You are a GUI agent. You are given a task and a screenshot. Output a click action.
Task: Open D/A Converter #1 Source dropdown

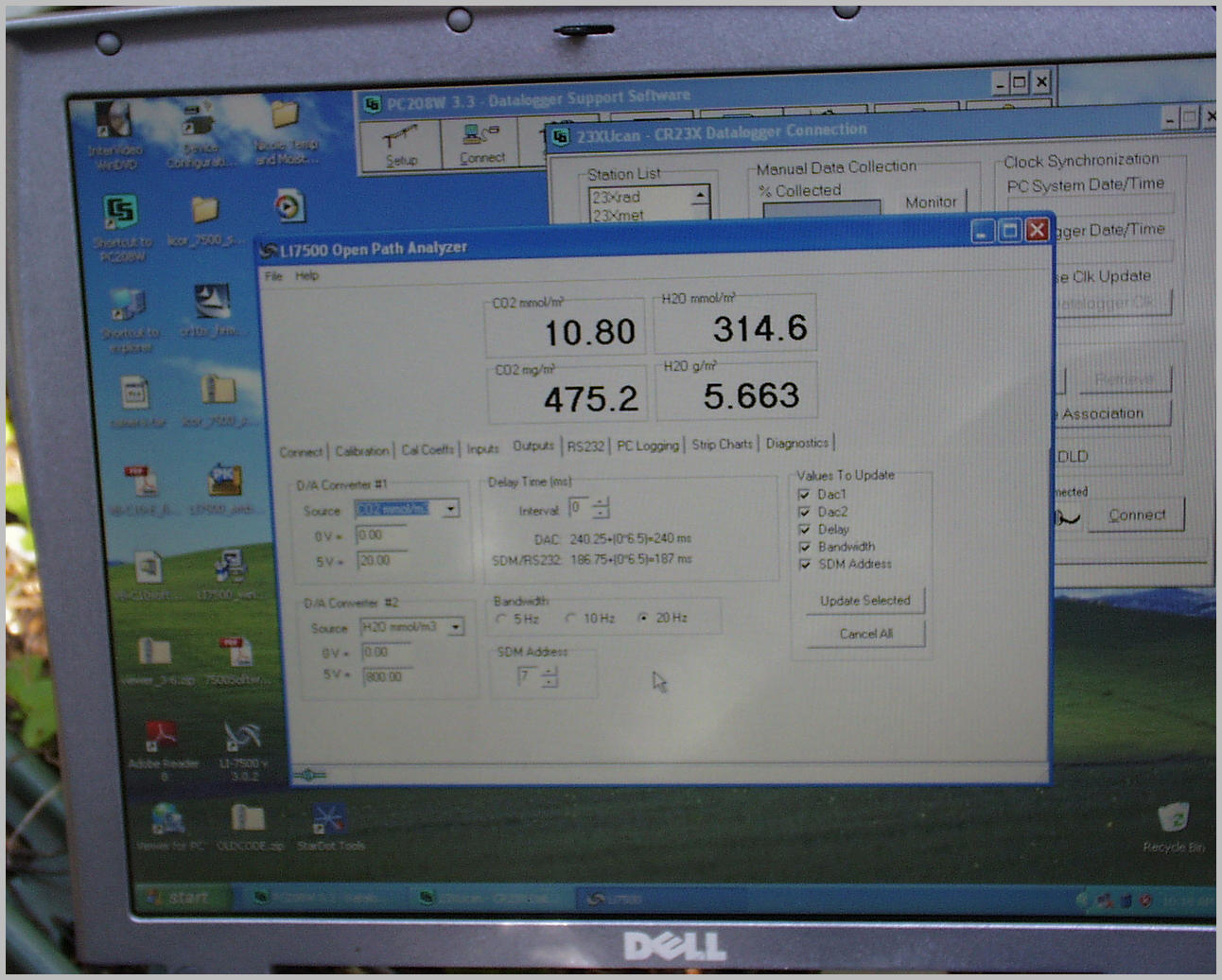(x=451, y=509)
